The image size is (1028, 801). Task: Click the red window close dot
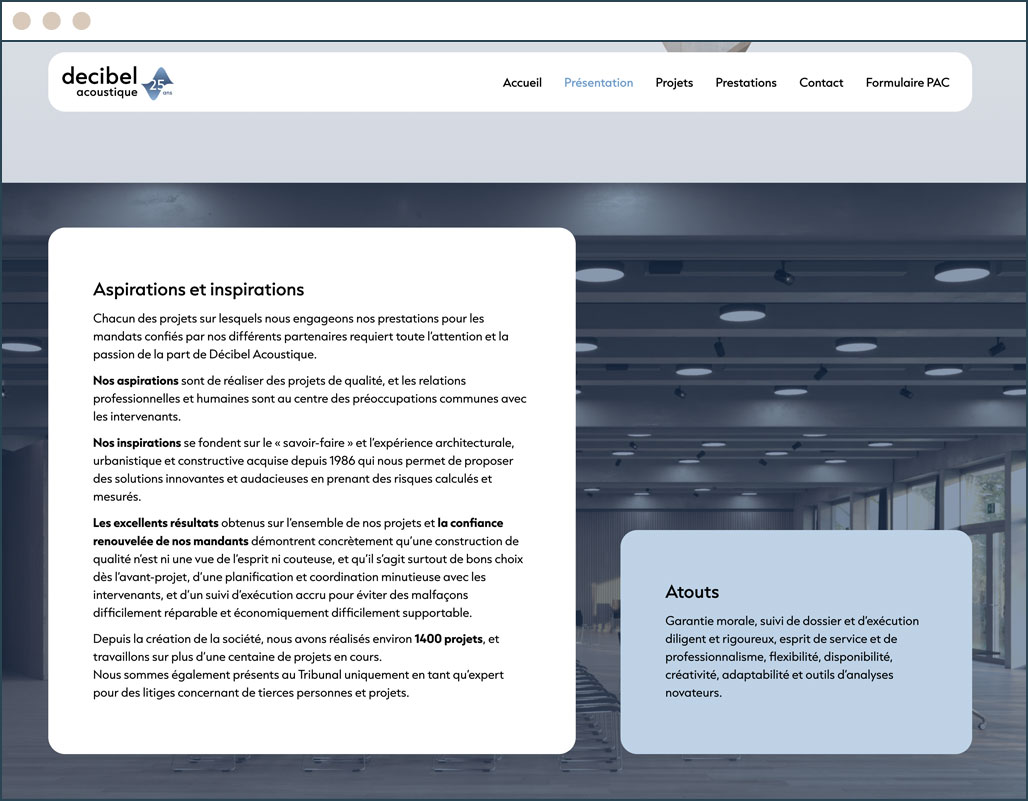[x=22, y=21]
